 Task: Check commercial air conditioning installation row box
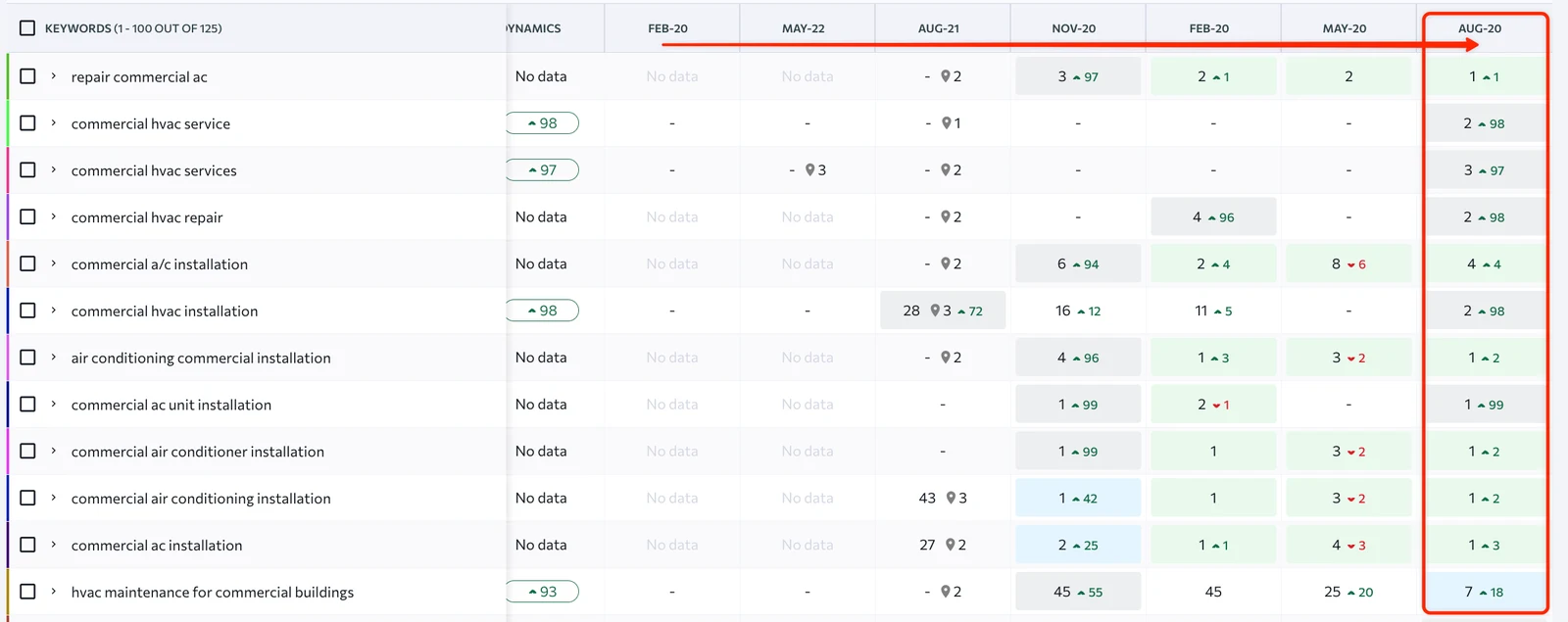27,498
